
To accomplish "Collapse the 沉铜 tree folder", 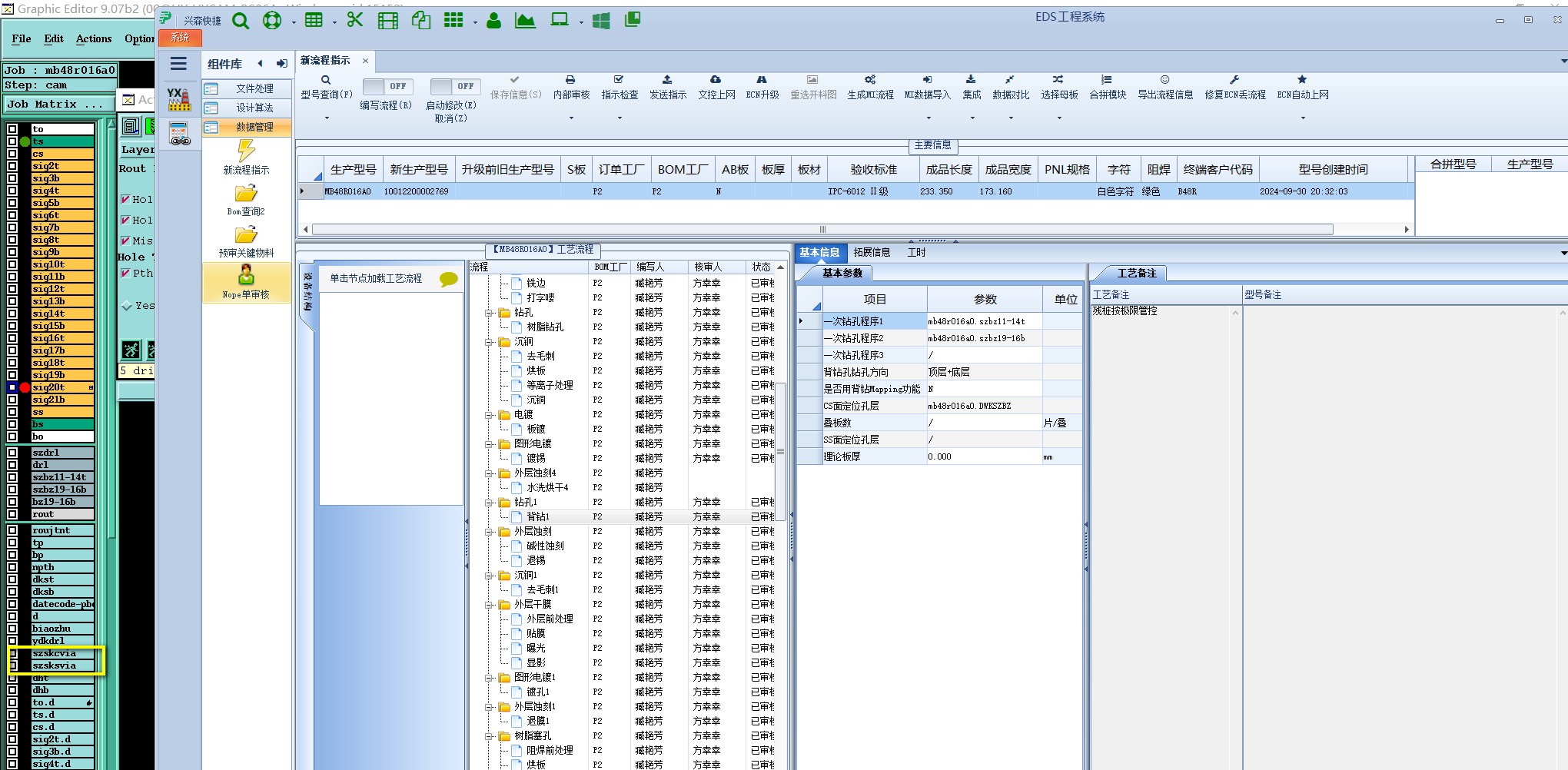I will click(x=489, y=342).
